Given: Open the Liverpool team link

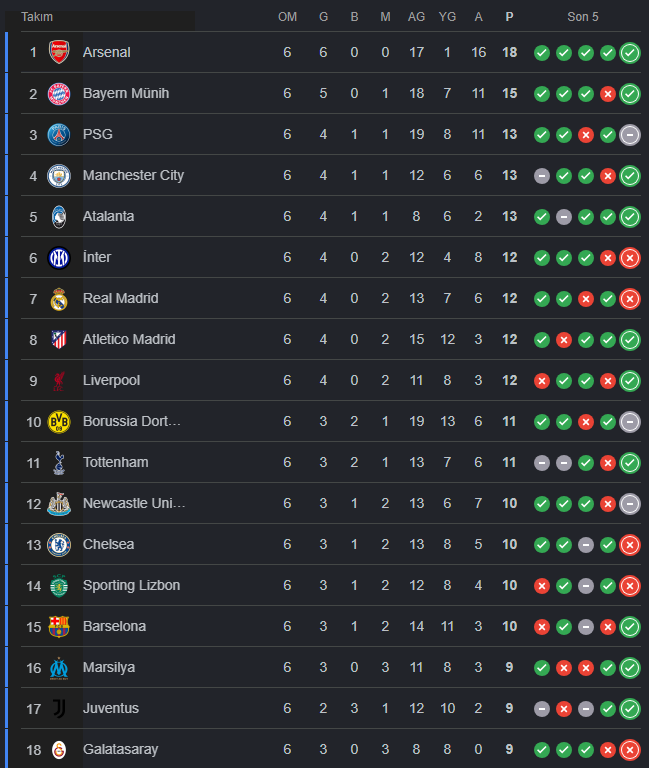Looking at the screenshot, I should 111,380.
